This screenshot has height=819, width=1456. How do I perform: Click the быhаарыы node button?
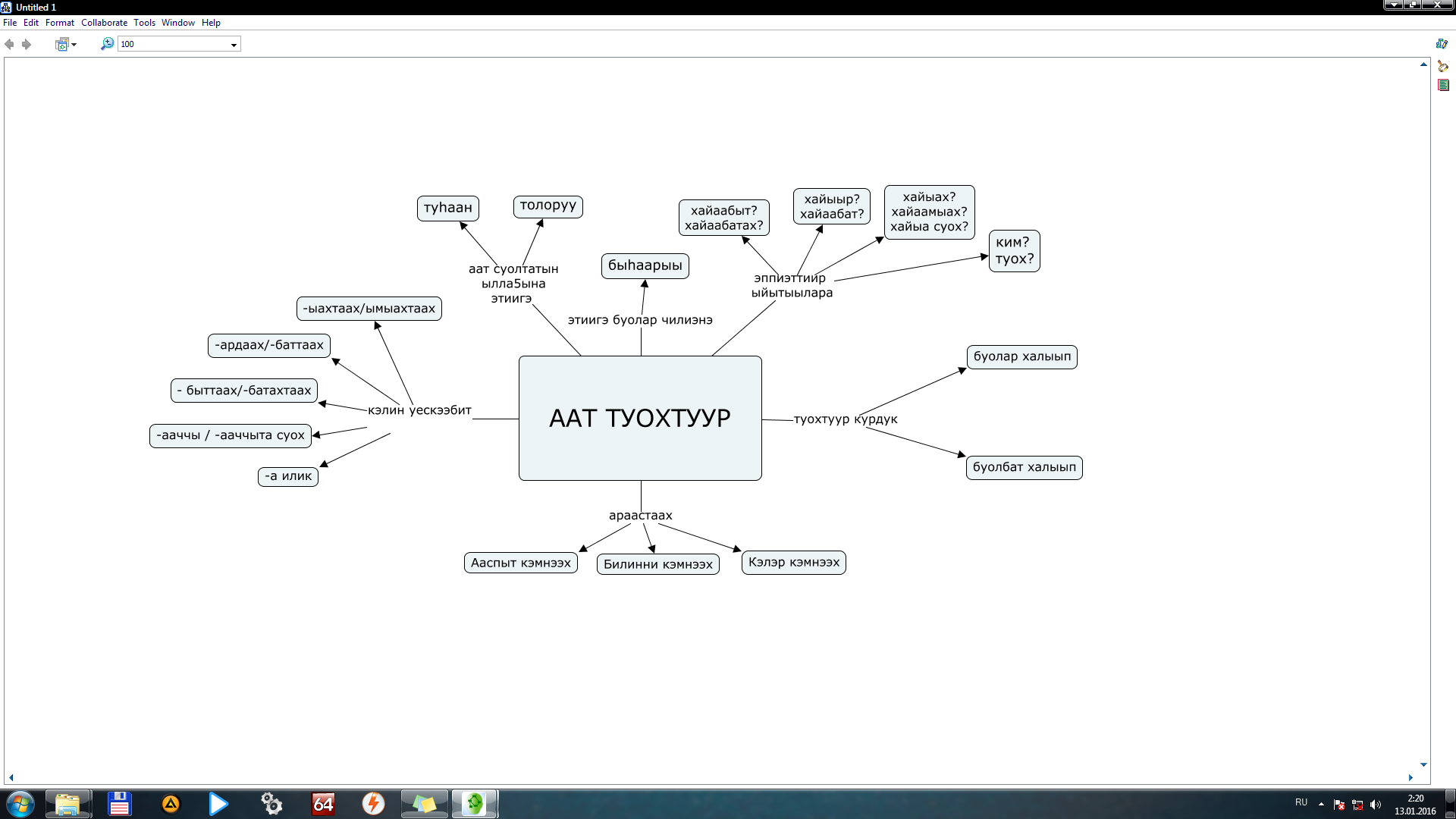pos(644,264)
